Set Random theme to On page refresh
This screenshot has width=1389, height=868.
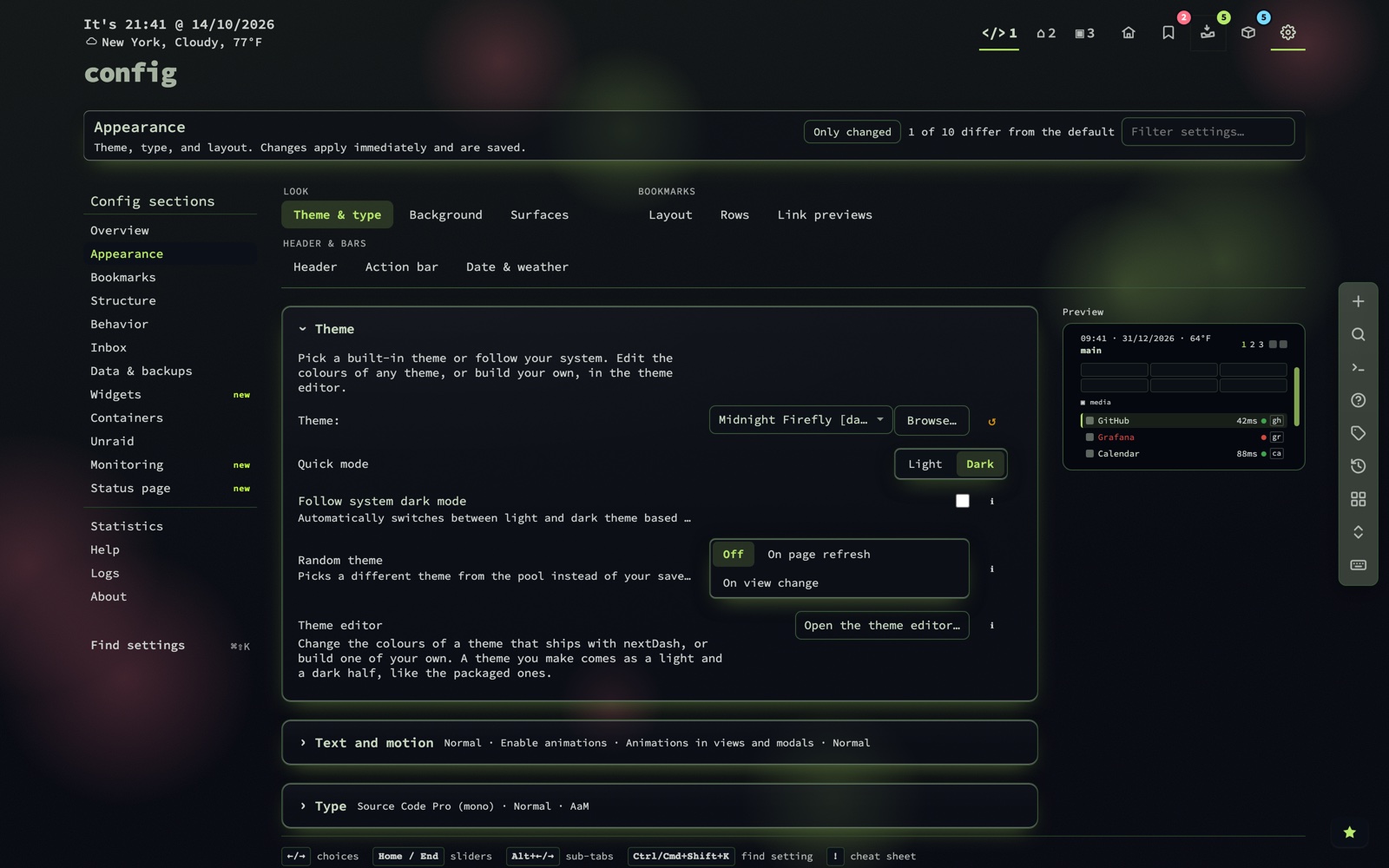[x=819, y=555]
